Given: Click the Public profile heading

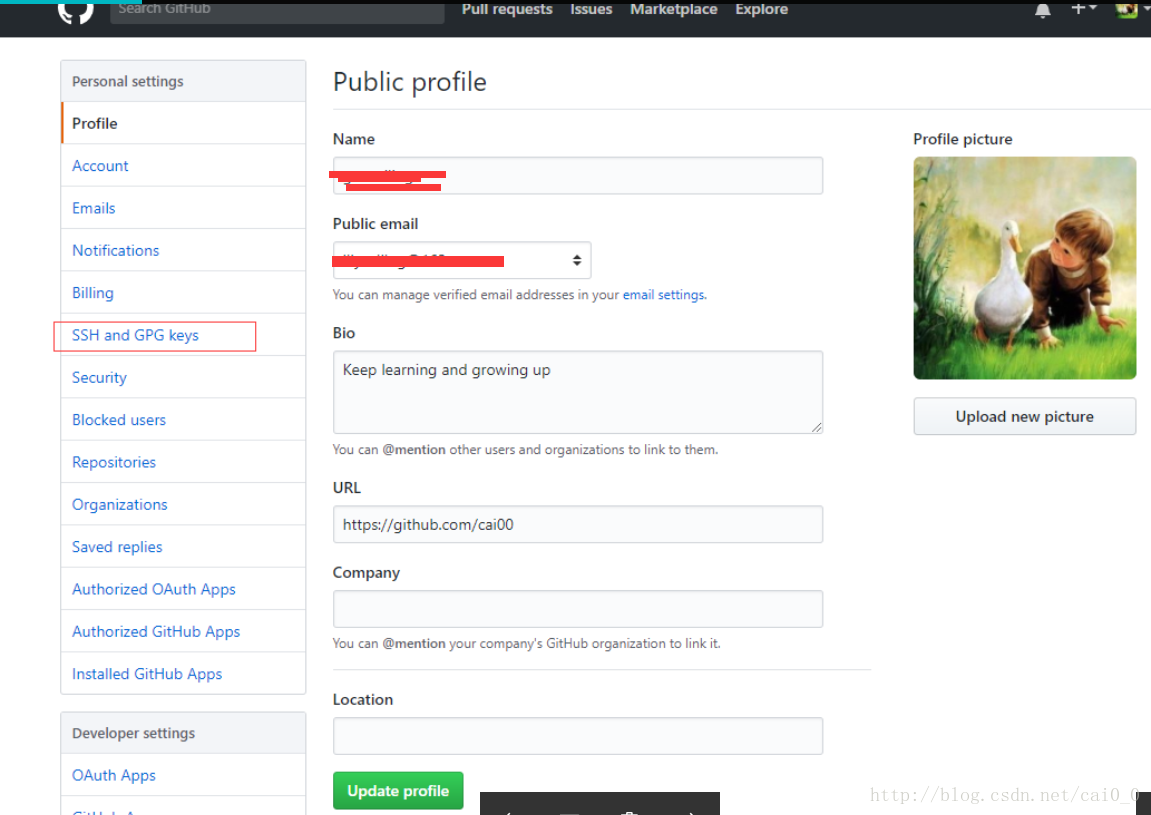Looking at the screenshot, I should [410, 82].
